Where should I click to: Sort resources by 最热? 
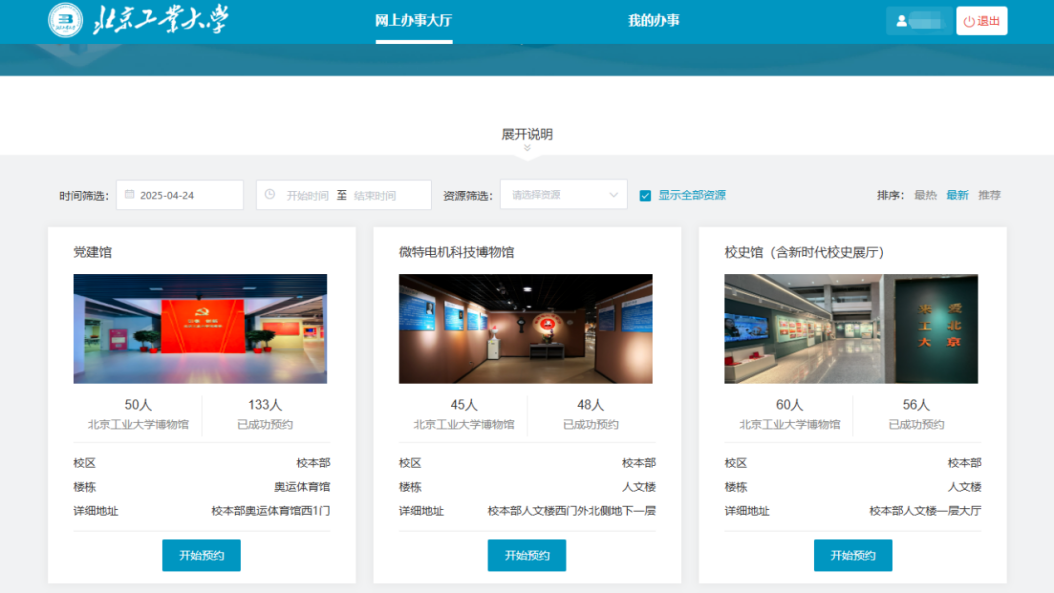click(925, 195)
